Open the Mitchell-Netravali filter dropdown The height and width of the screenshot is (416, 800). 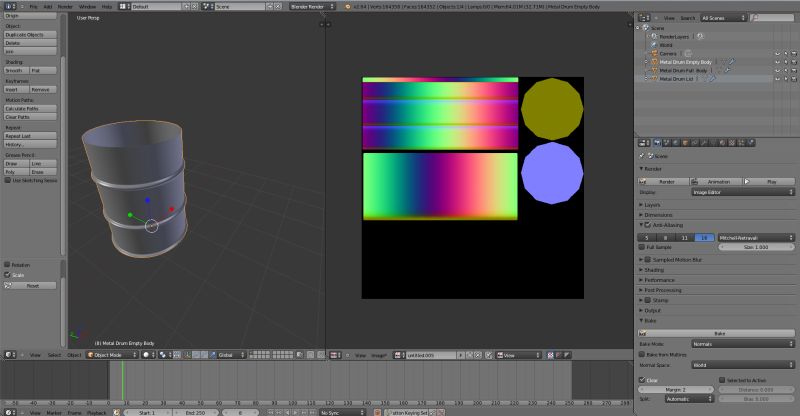point(757,238)
